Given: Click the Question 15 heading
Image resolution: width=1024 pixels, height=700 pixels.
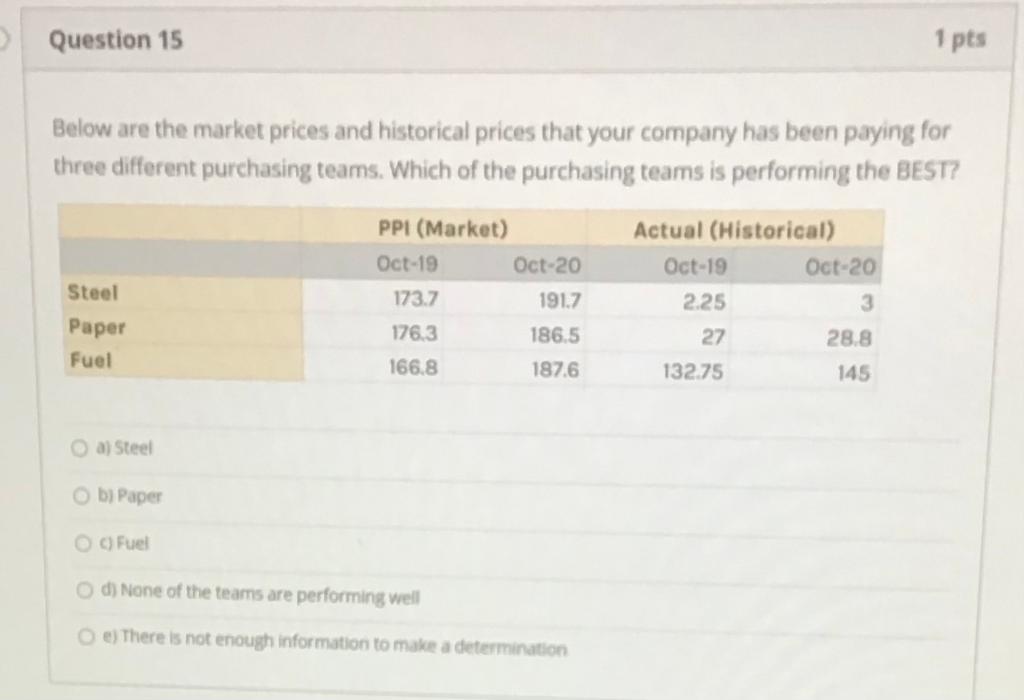Looking at the screenshot, I should pyautogui.click(x=116, y=40).
